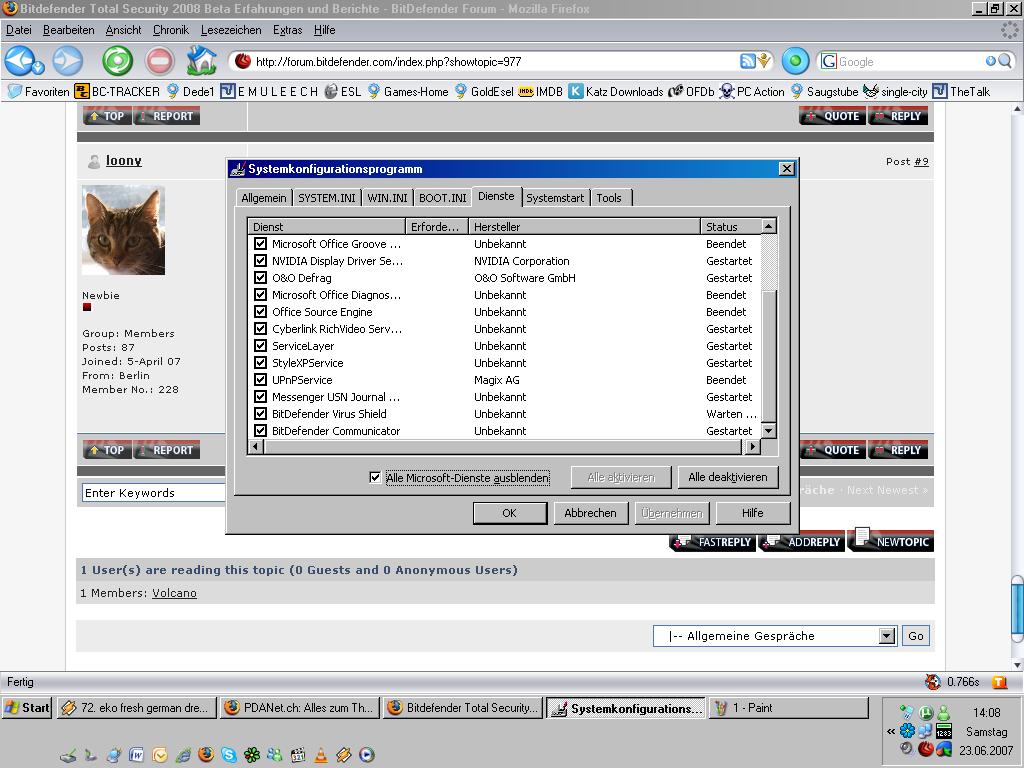Reload page with green refresh icon
1024x768 pixels.
click(x=118, y=61)
